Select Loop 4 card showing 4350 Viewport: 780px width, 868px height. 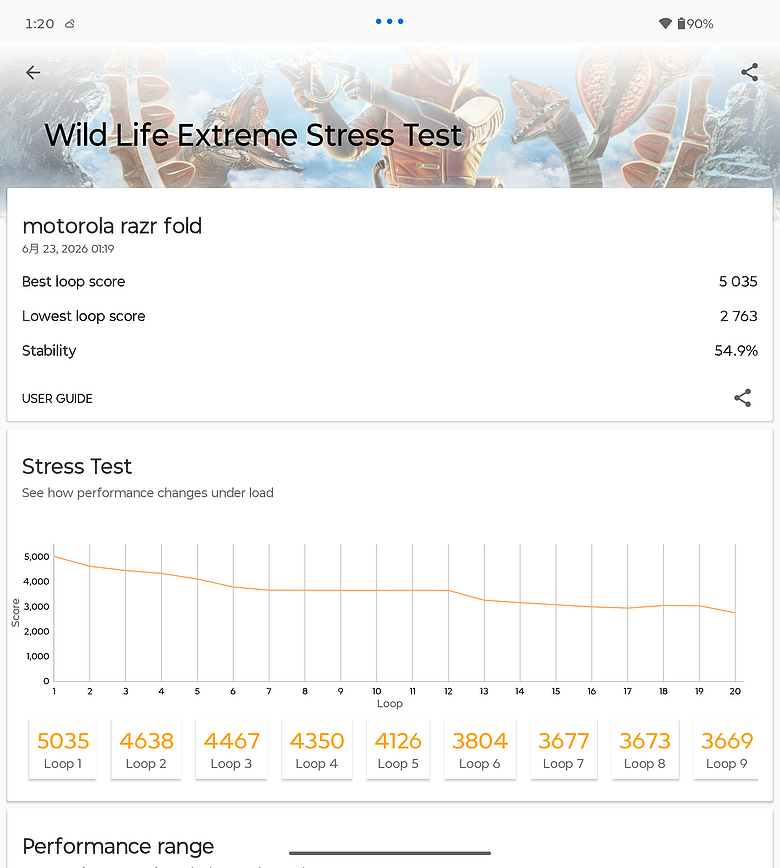317,749
